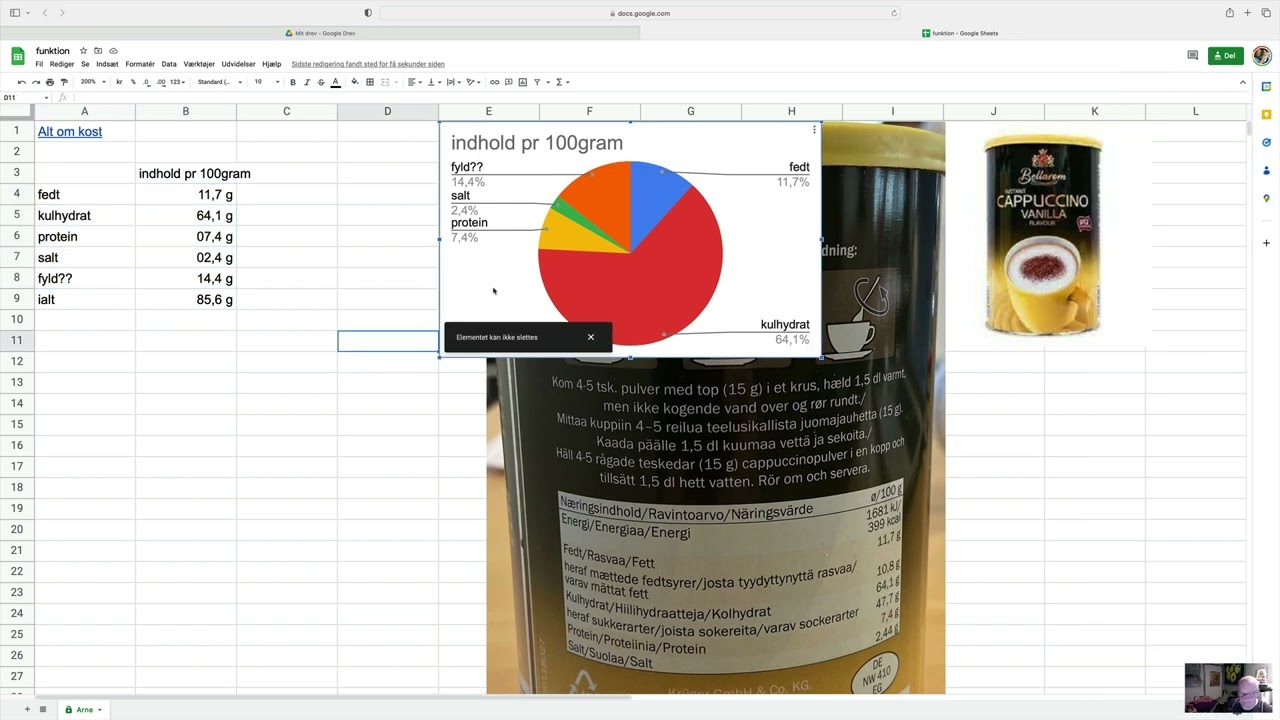Screen dimensions: 1280x720
Task: Format as currency with the kr button
Action: (x=120, y=82)
